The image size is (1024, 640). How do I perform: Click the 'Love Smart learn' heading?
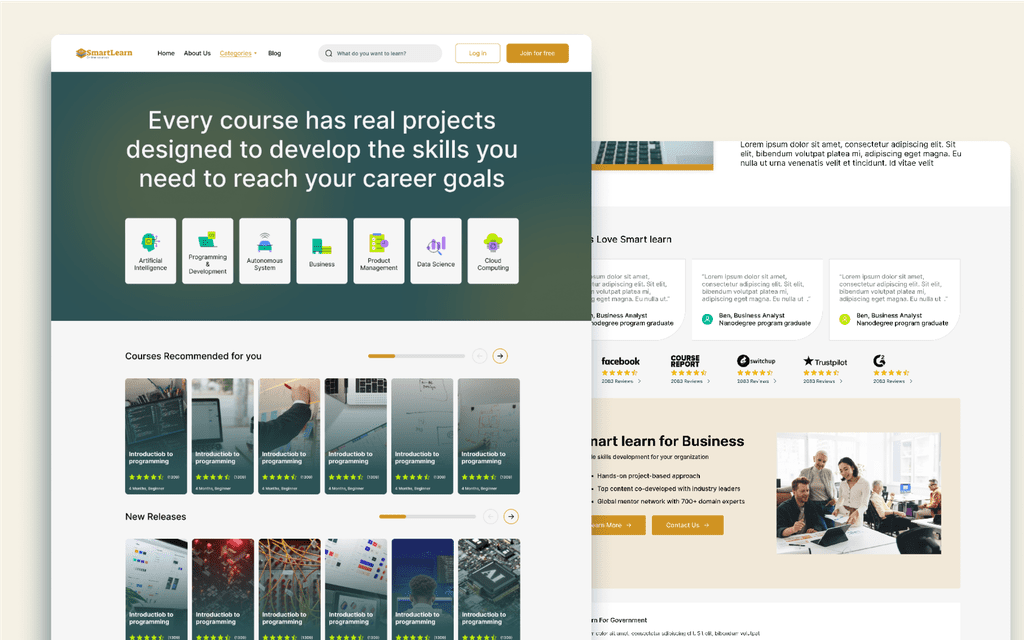click(x=632, y=240)
